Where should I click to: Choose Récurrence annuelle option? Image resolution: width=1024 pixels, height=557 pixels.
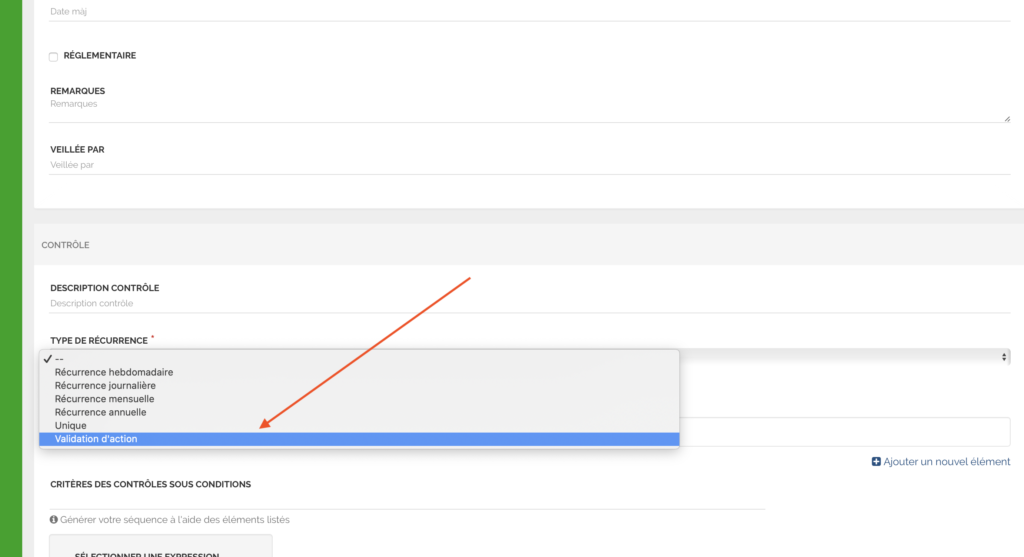(x=100, y=412)
